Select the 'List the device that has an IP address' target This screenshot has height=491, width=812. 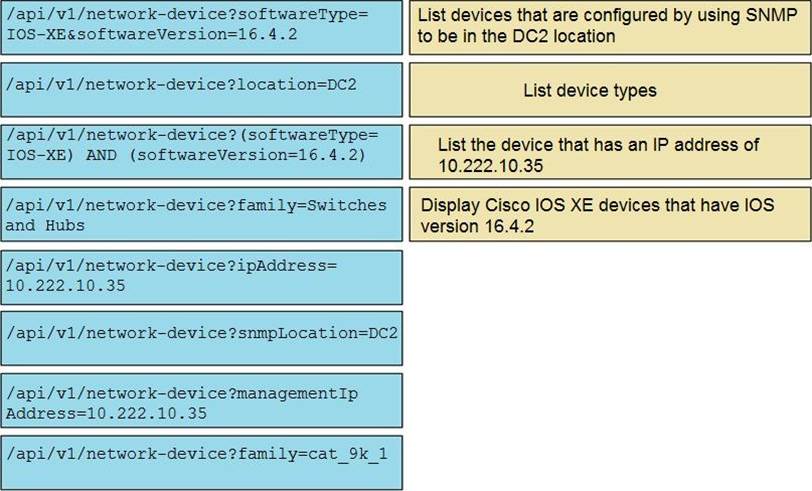point(610,152)
